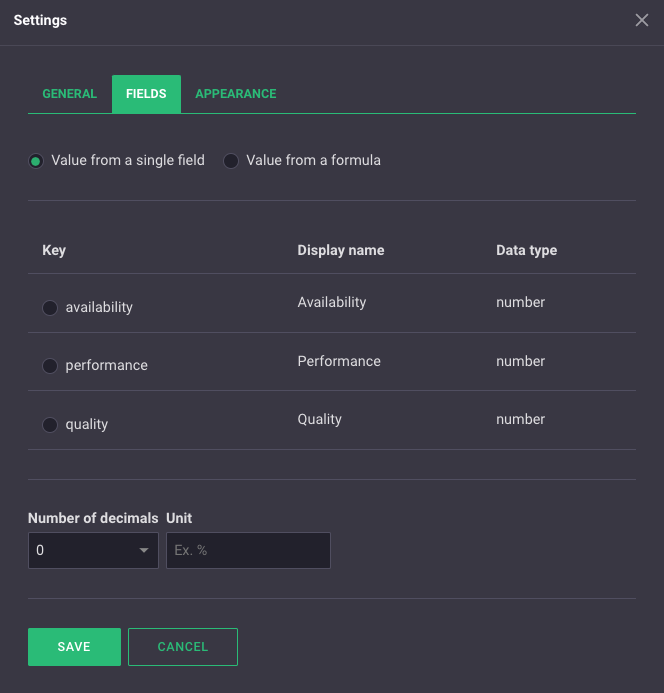Click the Quality display name cell
This screenshot has width=664, height=693.
[320, 419]
